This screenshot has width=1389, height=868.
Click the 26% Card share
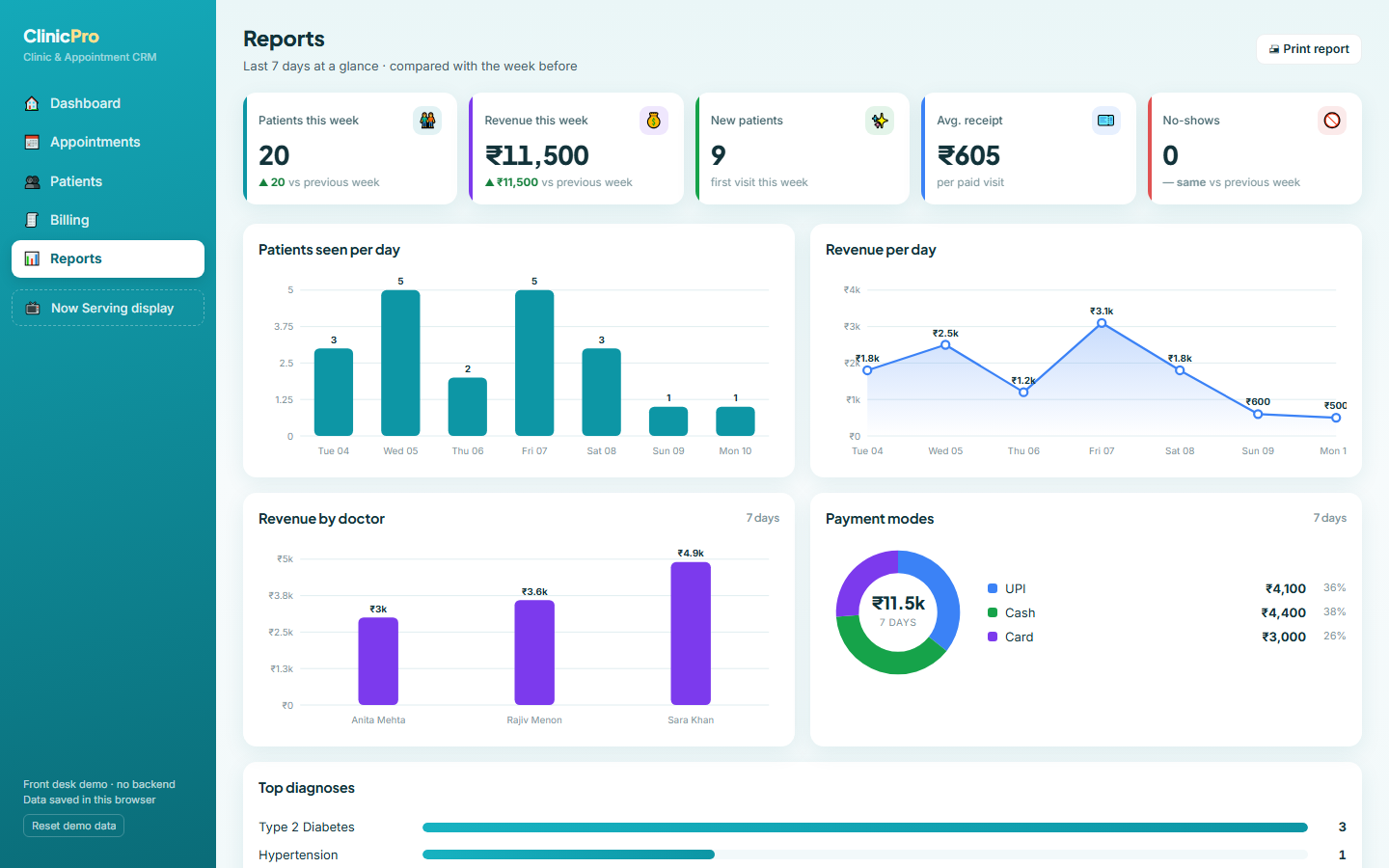1335,636
